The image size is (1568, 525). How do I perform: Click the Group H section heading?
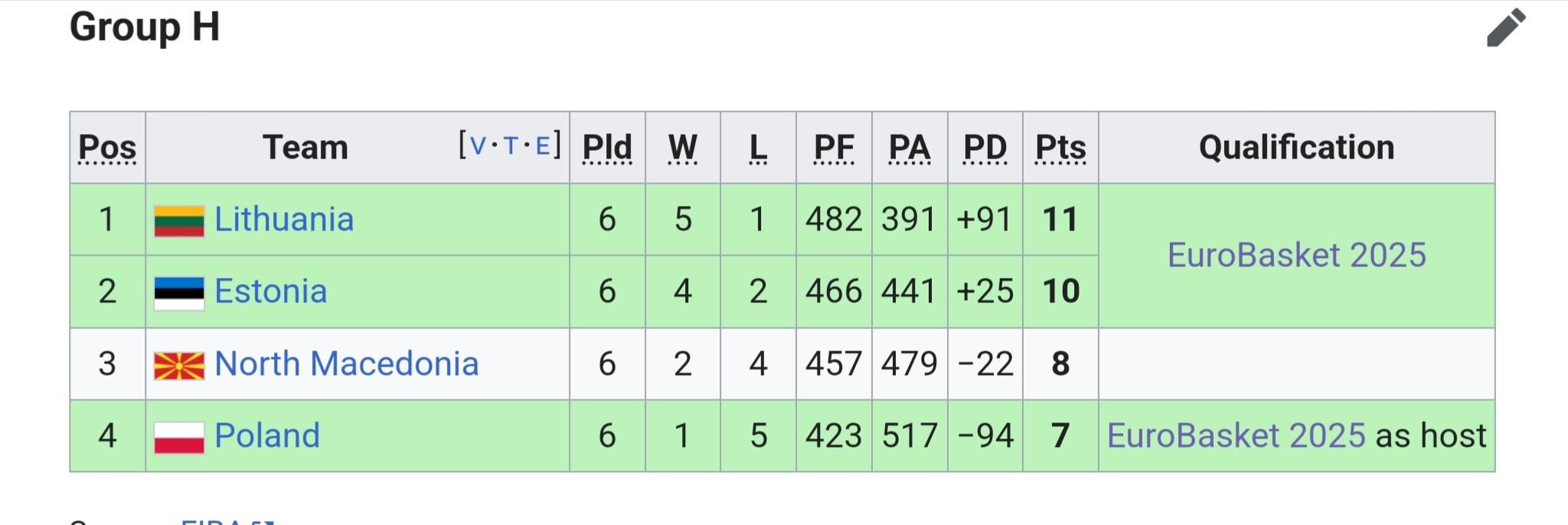coord(145,28)
